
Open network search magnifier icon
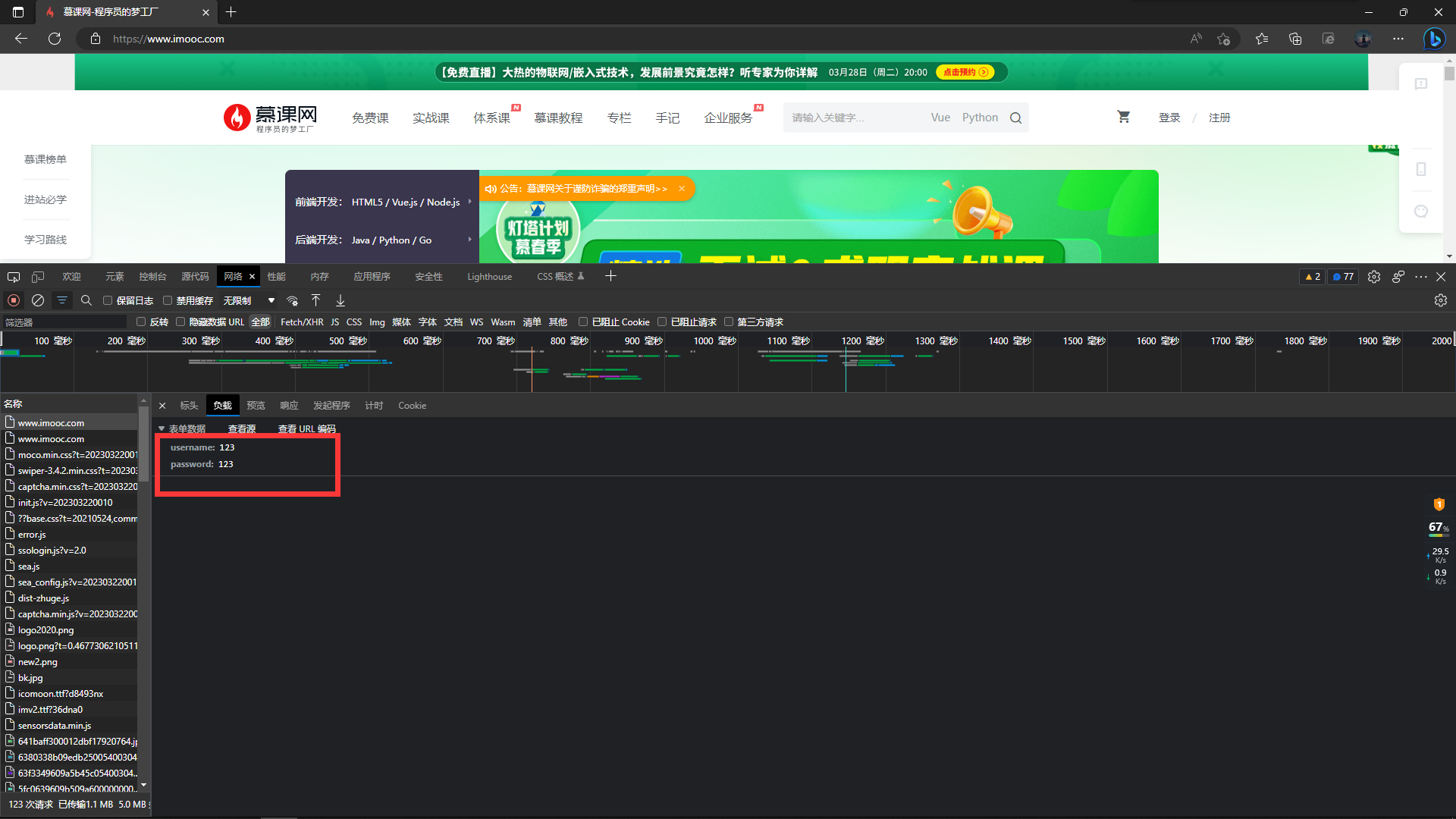point(86,300)
